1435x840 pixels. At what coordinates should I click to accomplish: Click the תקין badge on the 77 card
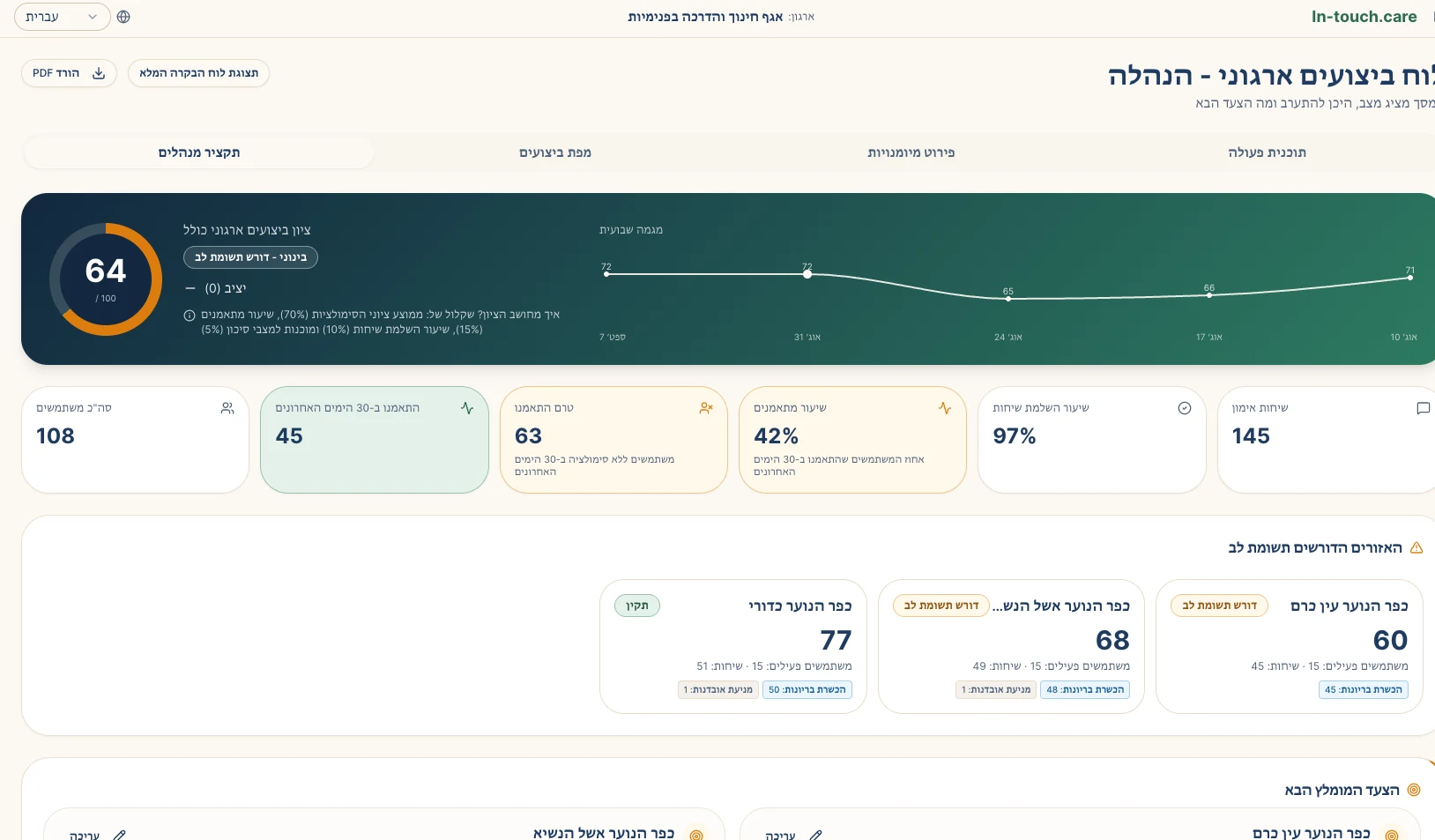coord(637,606)
